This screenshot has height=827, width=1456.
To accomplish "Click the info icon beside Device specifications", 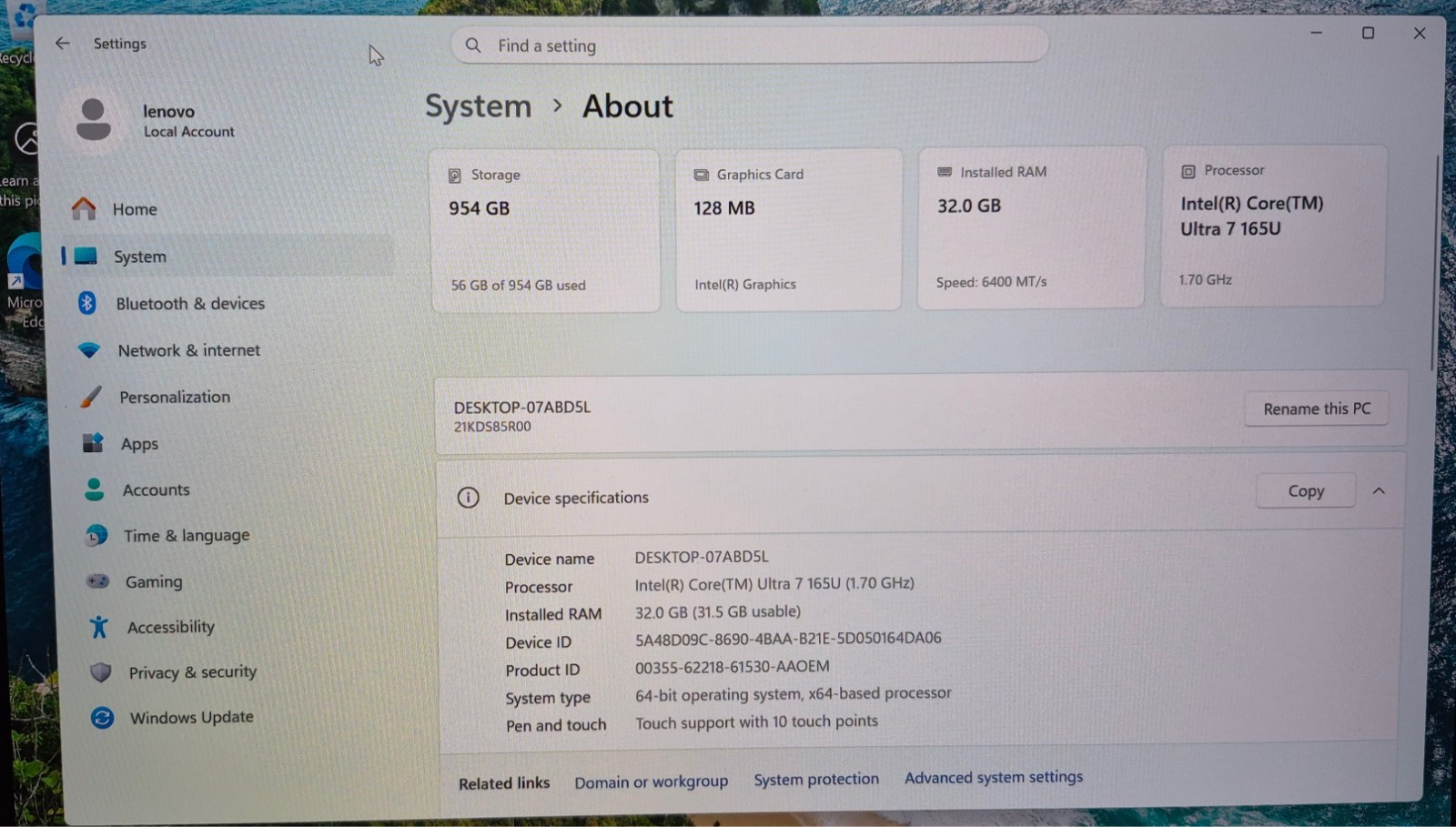I will [469, 498].
